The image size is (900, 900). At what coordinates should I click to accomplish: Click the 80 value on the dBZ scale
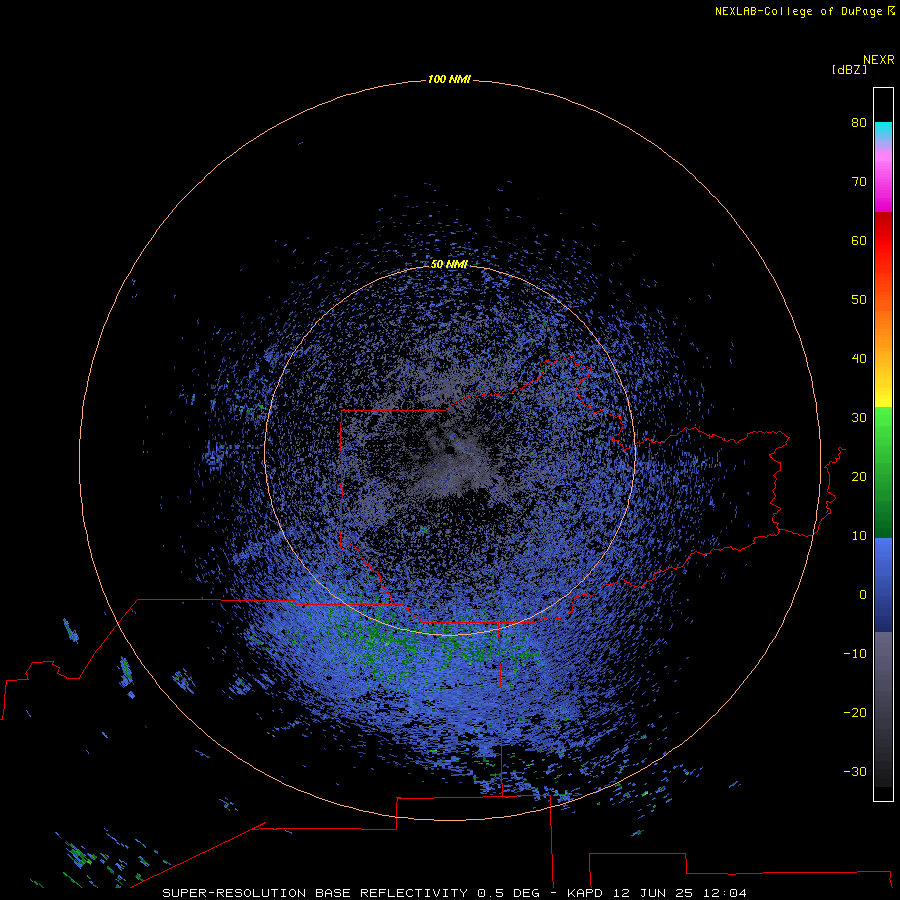859,122
